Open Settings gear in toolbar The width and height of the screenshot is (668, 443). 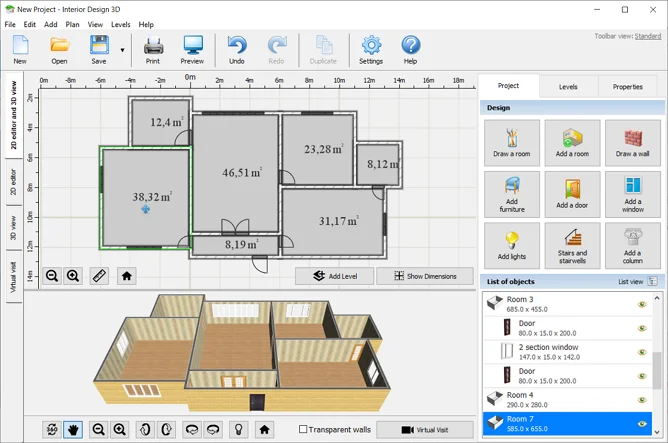tap(371, 49)
